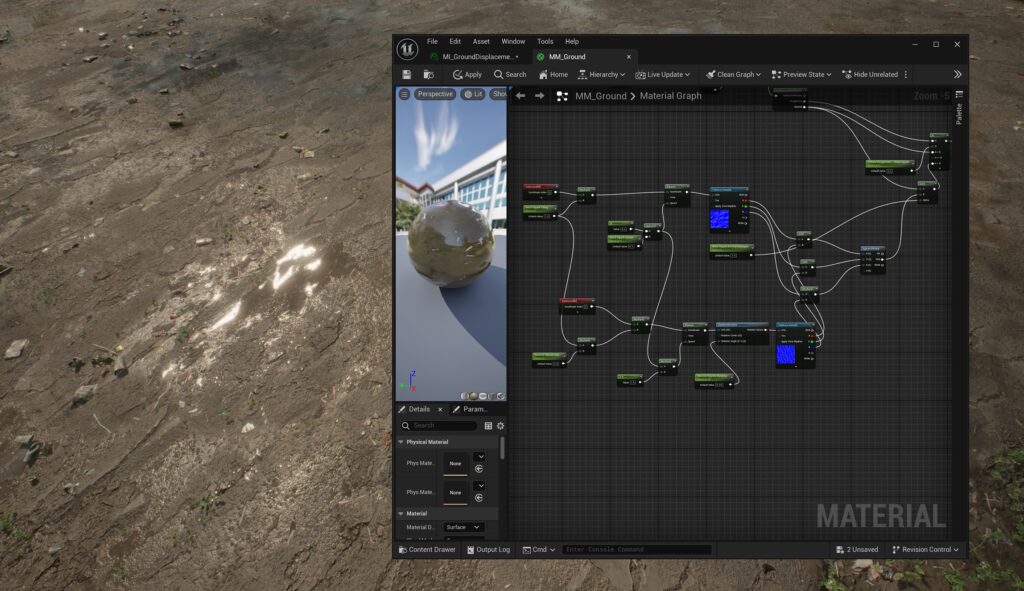Collapse the Physical Material section
The width and height of the screenshot is (1024, 591).
tap(402, 441)
